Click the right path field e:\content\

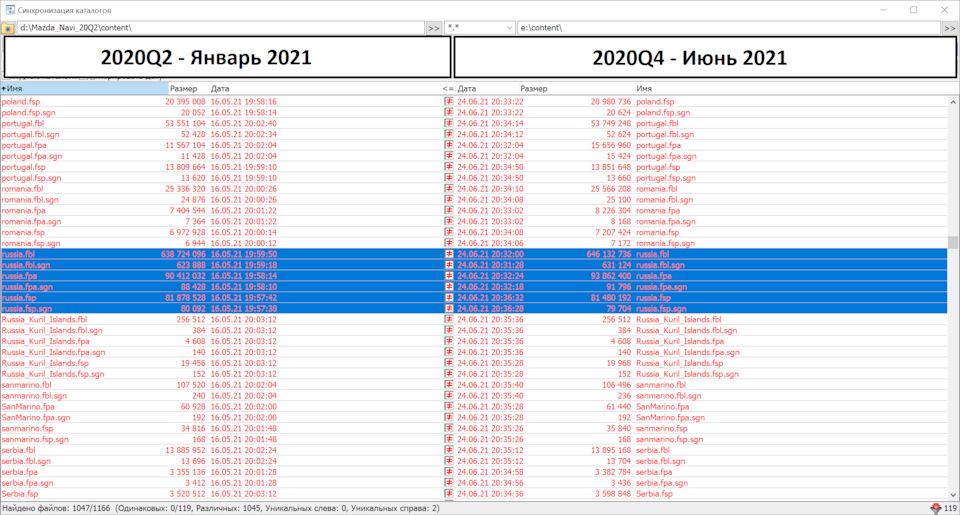point(729,28)
